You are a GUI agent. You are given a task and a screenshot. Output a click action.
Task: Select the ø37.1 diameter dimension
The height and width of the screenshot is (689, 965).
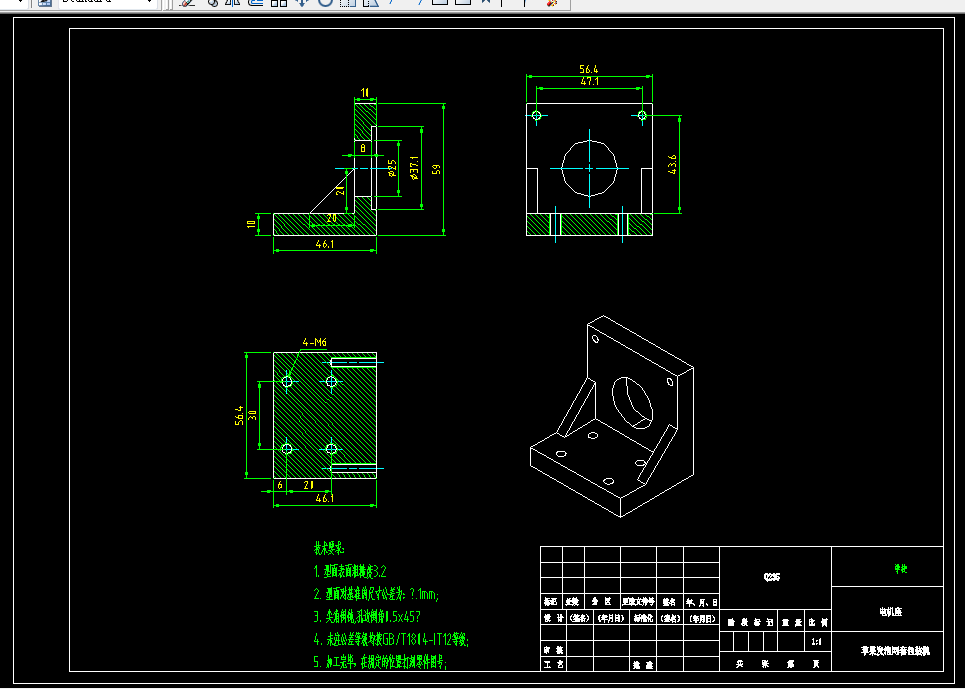tap(414, 167)
